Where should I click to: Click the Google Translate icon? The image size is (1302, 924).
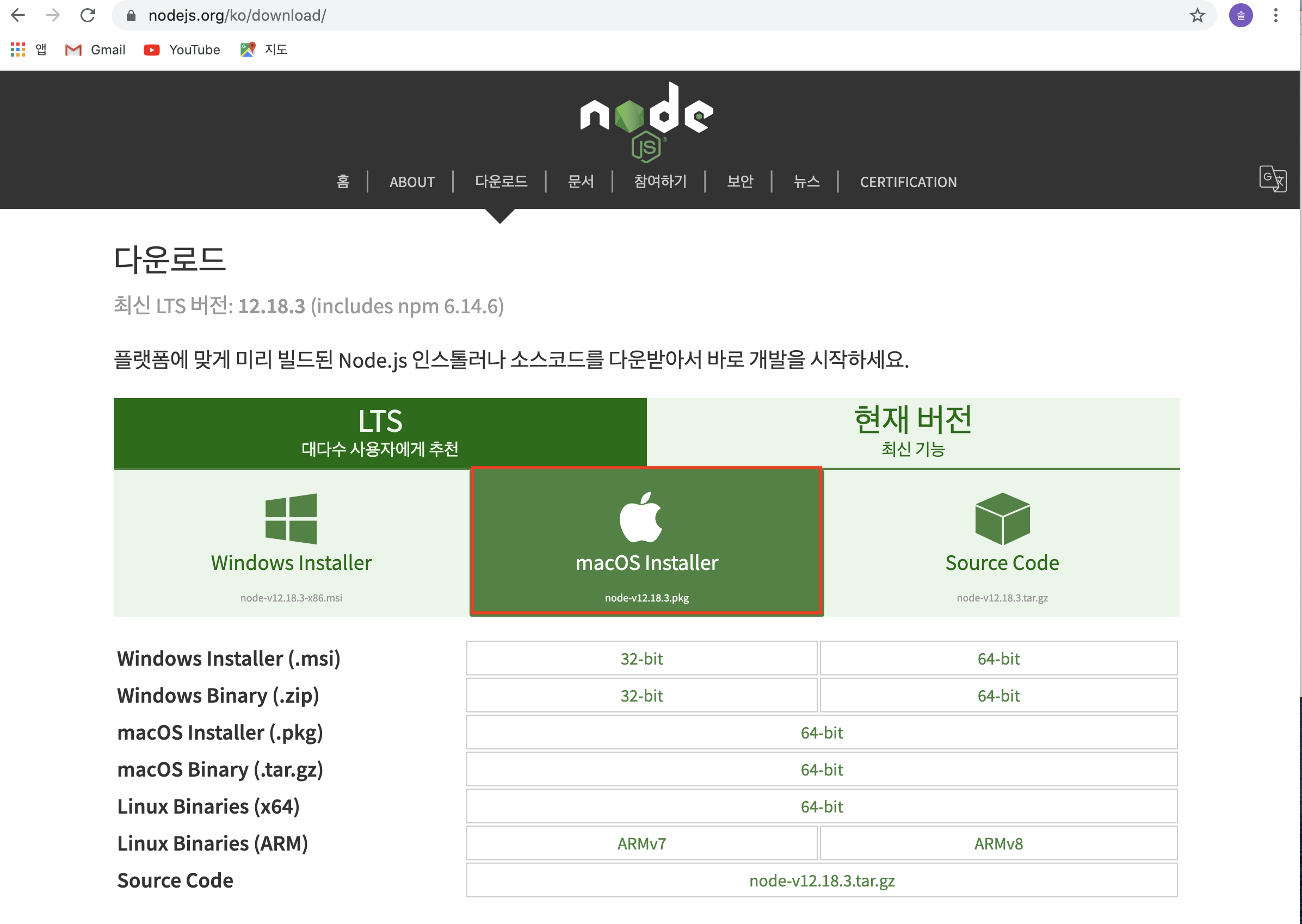(x=1272, y=180)
